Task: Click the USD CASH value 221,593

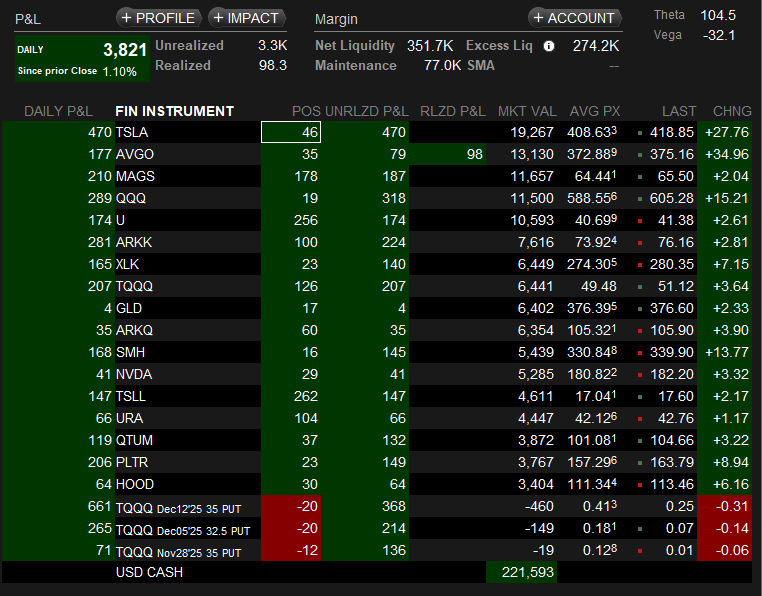Action: (x=527, y=572)
